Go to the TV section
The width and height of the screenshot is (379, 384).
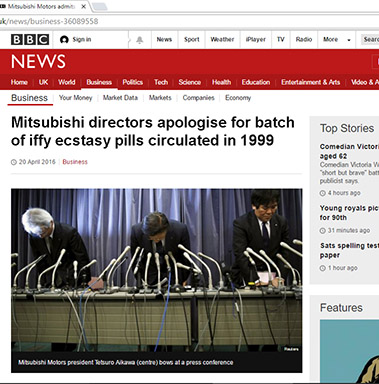coord(281,39)
